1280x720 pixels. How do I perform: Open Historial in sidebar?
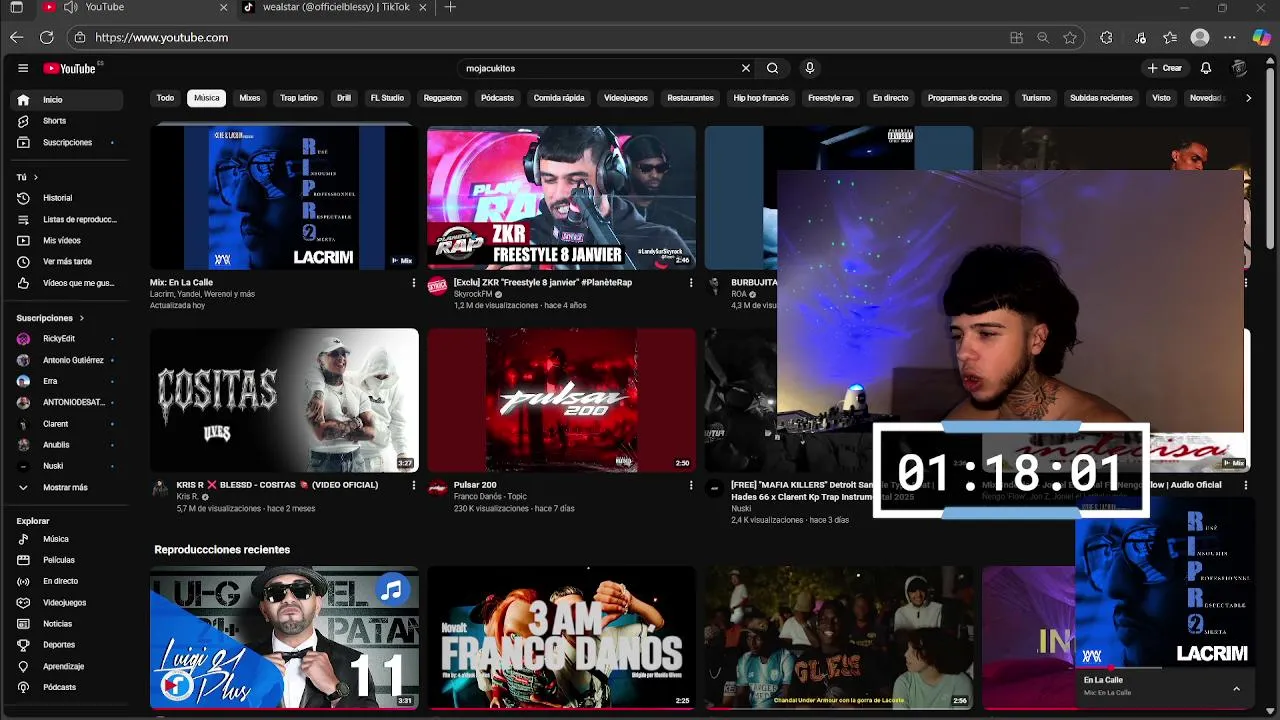tap(67, 198)
